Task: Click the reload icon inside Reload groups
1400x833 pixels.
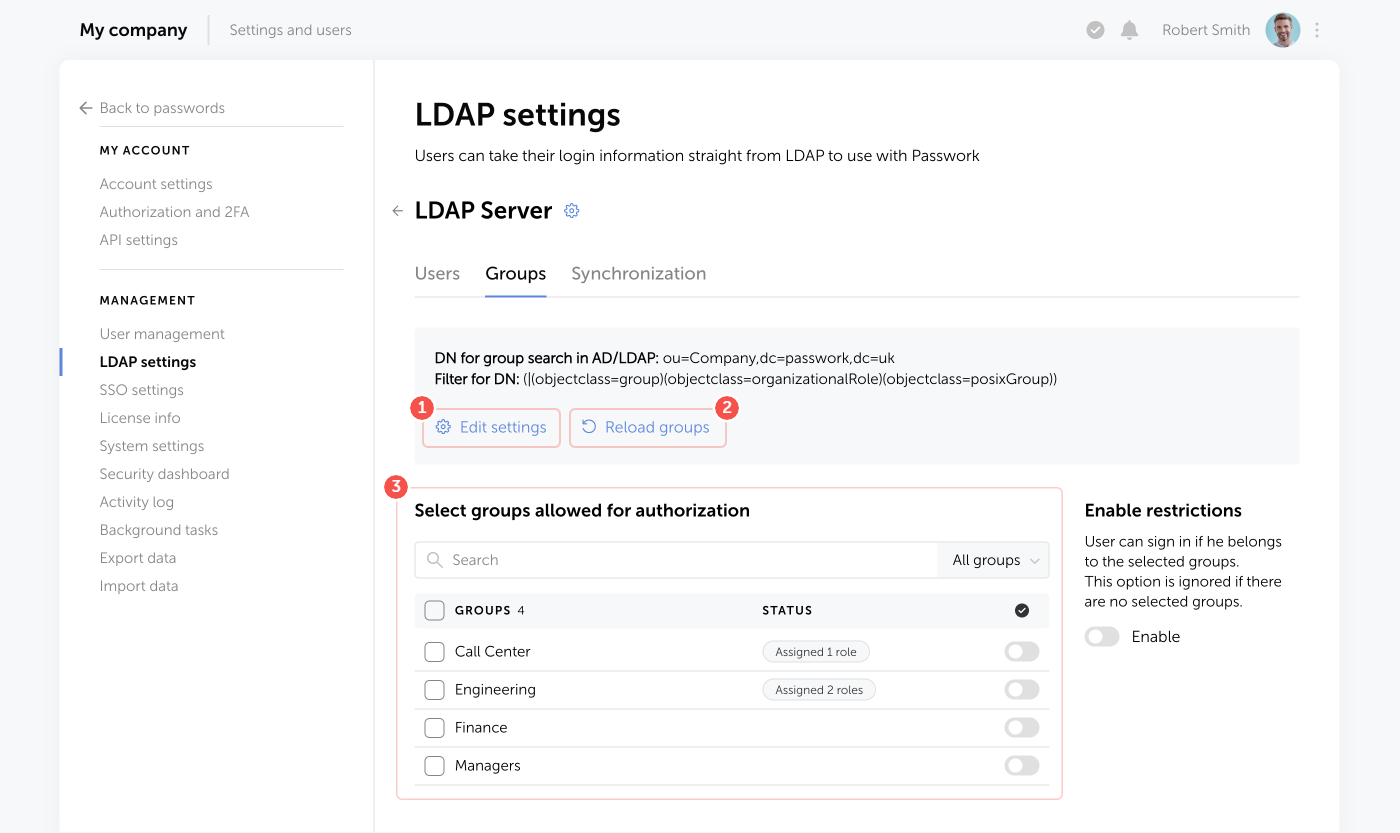Action: pyautogui.click(x=589, y=427)
